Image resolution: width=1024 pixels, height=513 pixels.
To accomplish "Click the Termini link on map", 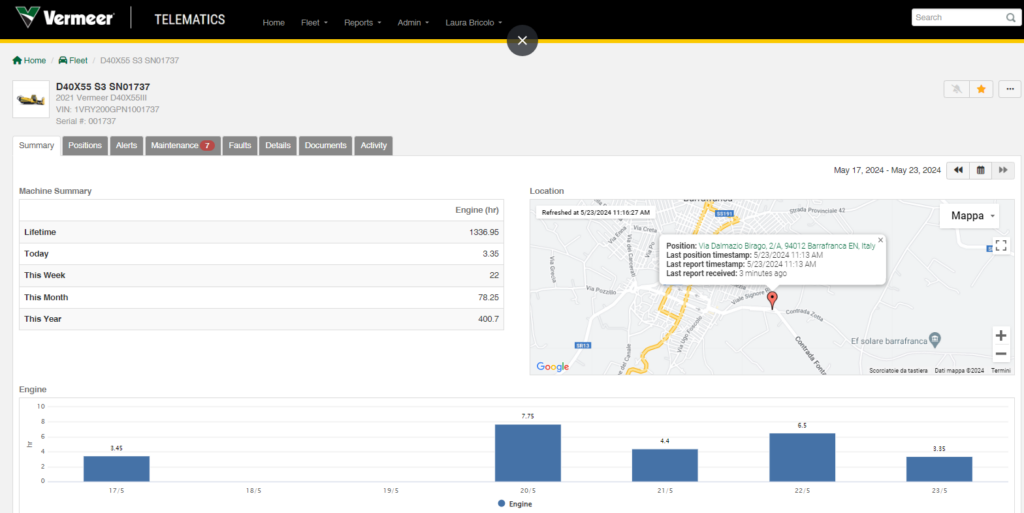I will [x=1000, y=371].
